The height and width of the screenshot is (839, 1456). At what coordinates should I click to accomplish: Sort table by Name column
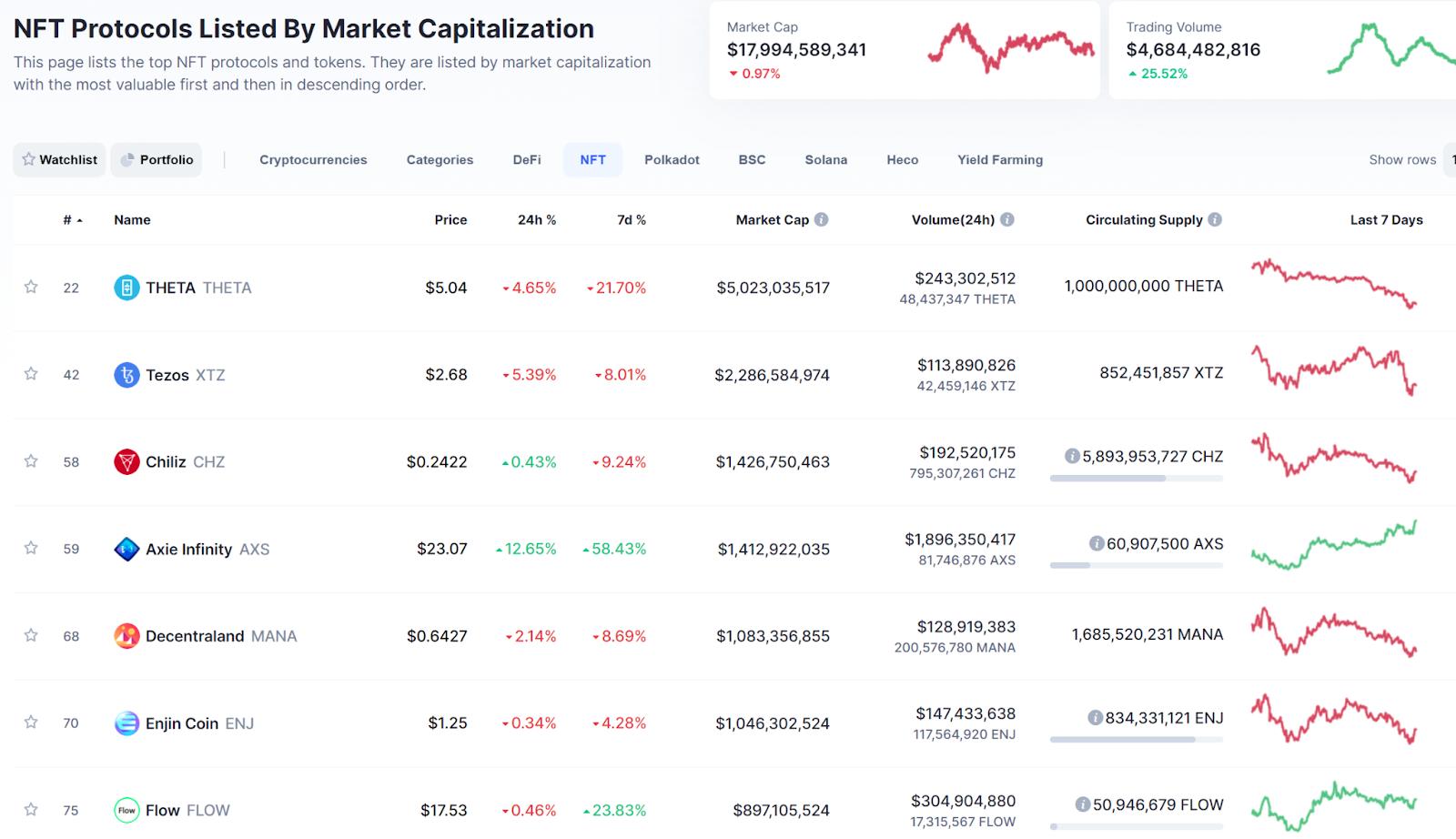(x=132, y=219)
